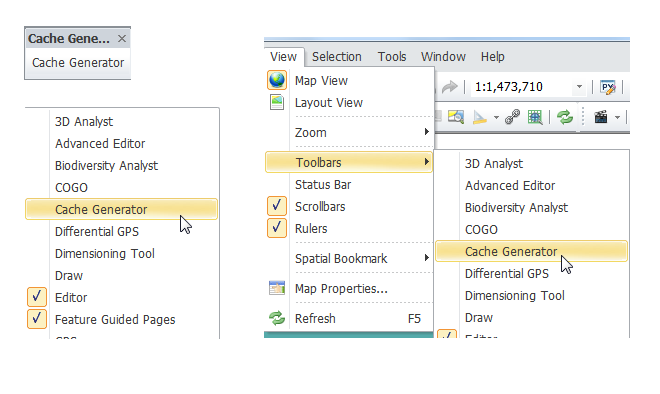Open the Python editor icon in toolbar
660x394 pixels.
tap(608, 88)
